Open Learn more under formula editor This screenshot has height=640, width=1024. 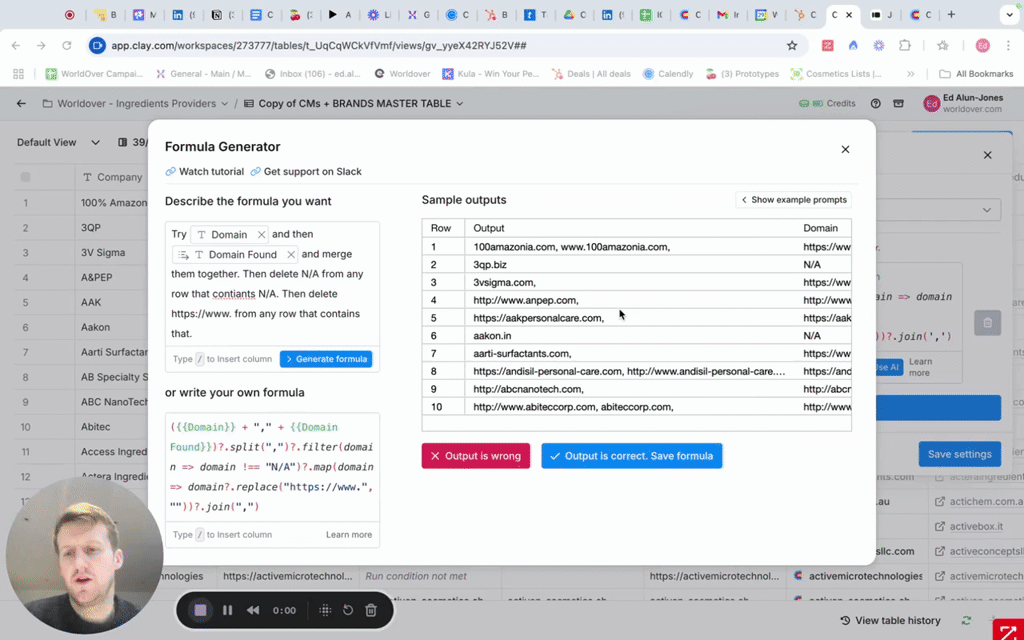pyautogui.click(x=348, y=535)
